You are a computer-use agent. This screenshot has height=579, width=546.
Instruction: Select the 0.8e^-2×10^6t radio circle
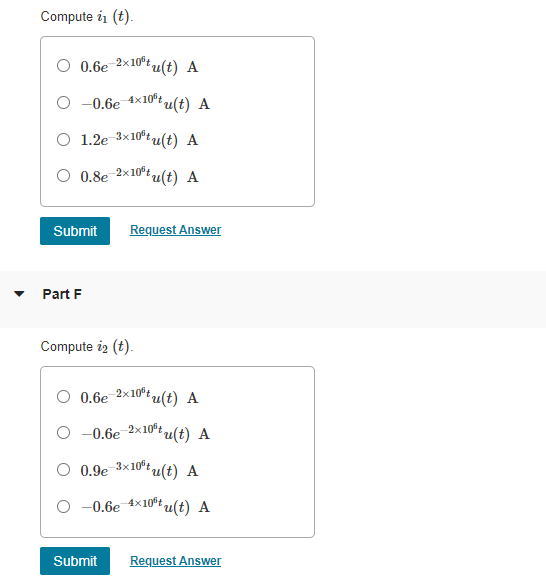[x=63, y=175]
